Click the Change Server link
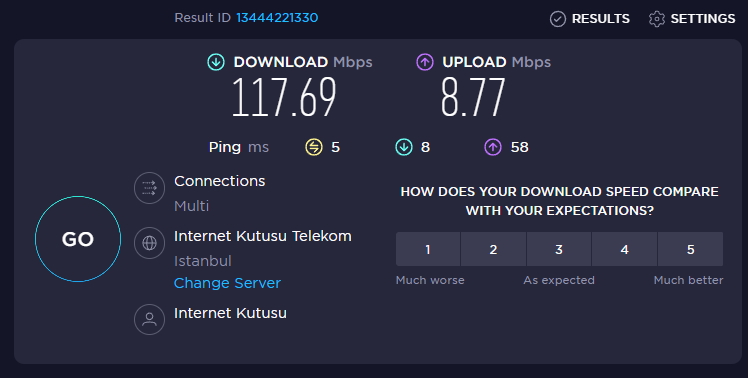The image size is (748, 378). (x=227, y=283)
